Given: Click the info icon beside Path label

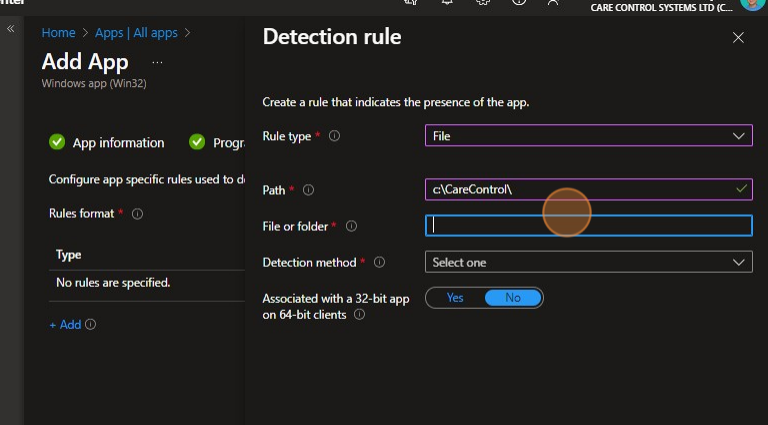Looking at the screenshot, I should click(x=308, y=190).
